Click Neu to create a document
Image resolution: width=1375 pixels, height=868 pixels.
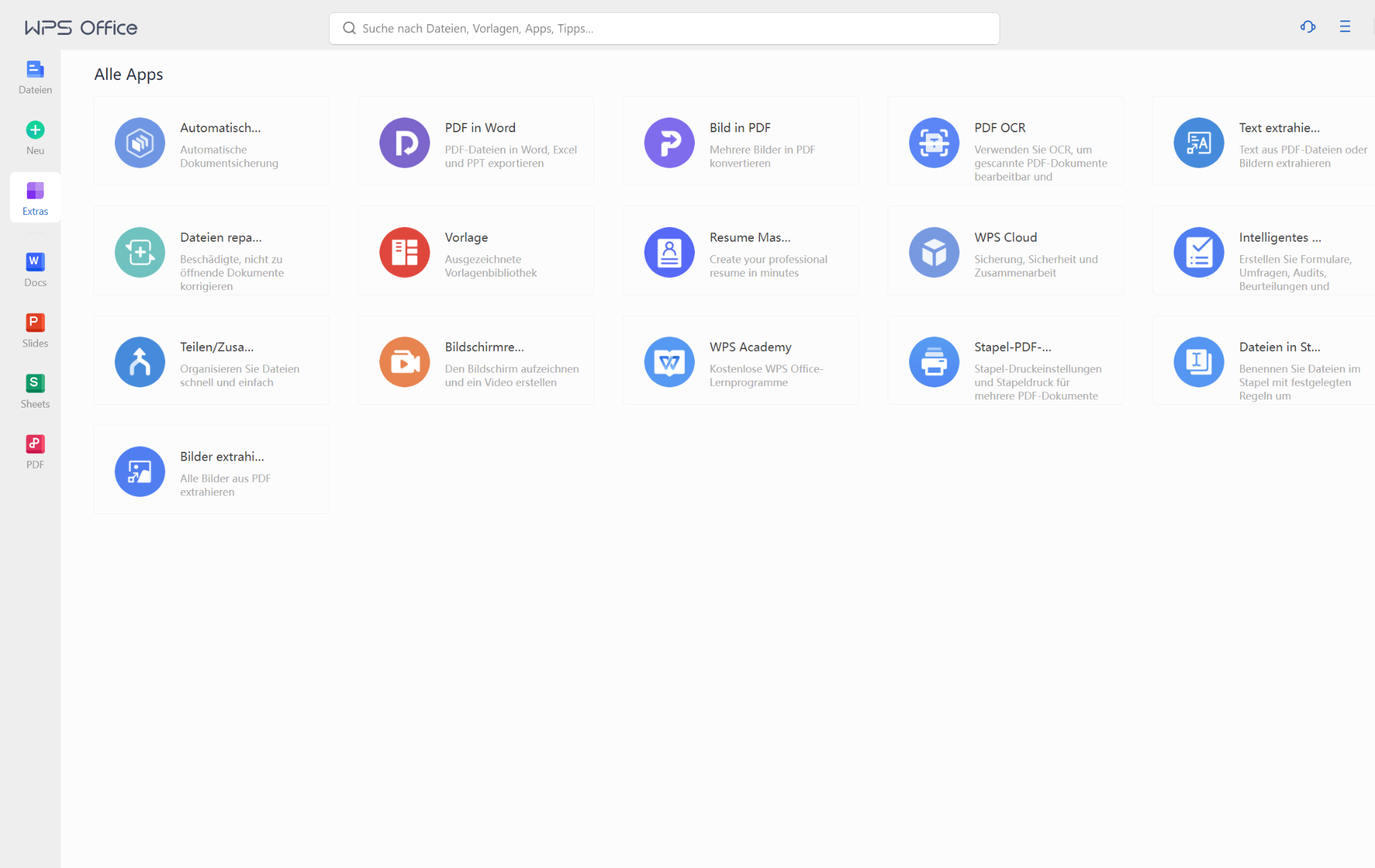point(35,138)
